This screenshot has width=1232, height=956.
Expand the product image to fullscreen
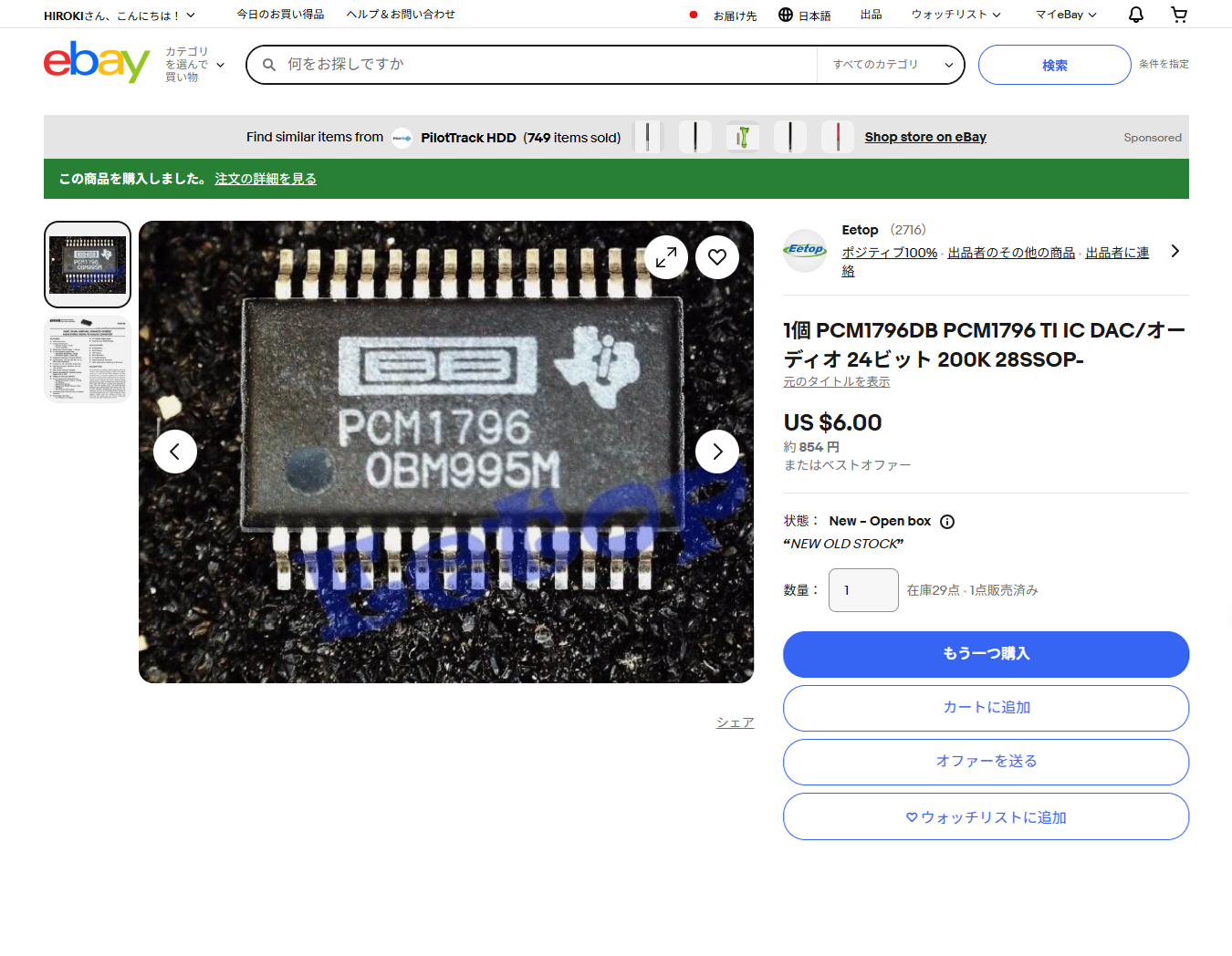666,258
